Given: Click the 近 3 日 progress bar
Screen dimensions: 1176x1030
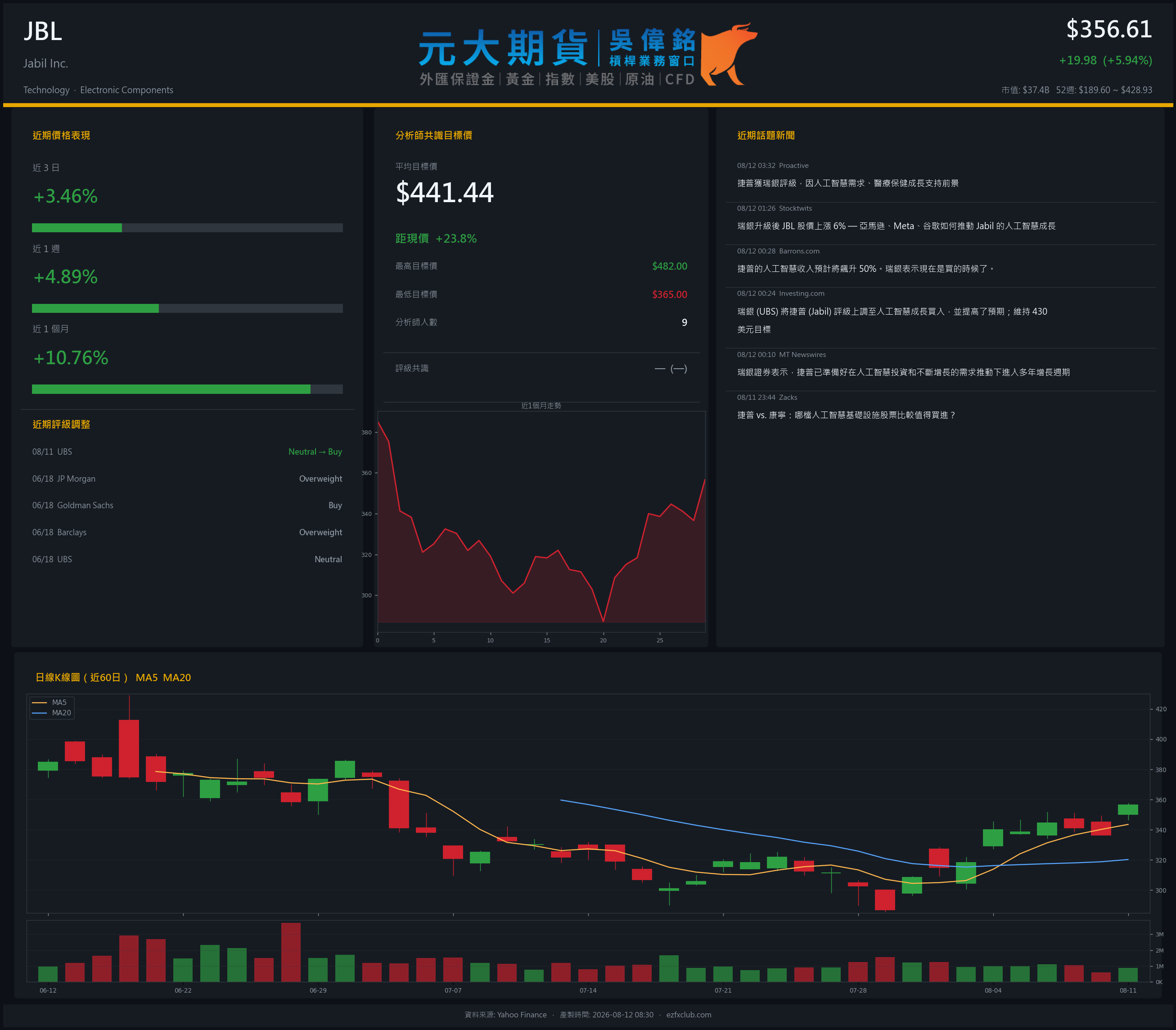Looking at the screenshot, I should [187, 228].
